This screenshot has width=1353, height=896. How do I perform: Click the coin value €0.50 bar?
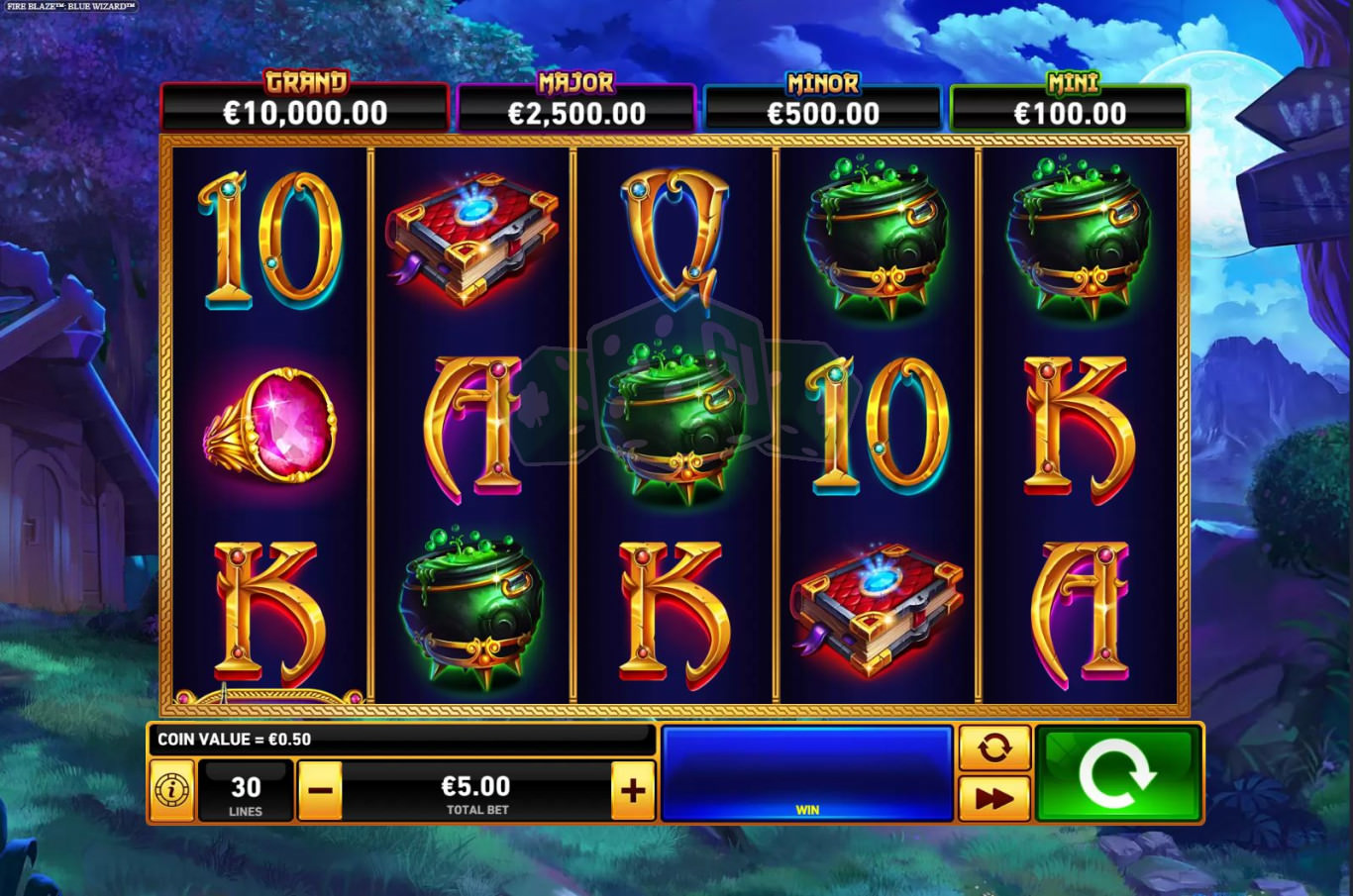(x=401, y=740)
